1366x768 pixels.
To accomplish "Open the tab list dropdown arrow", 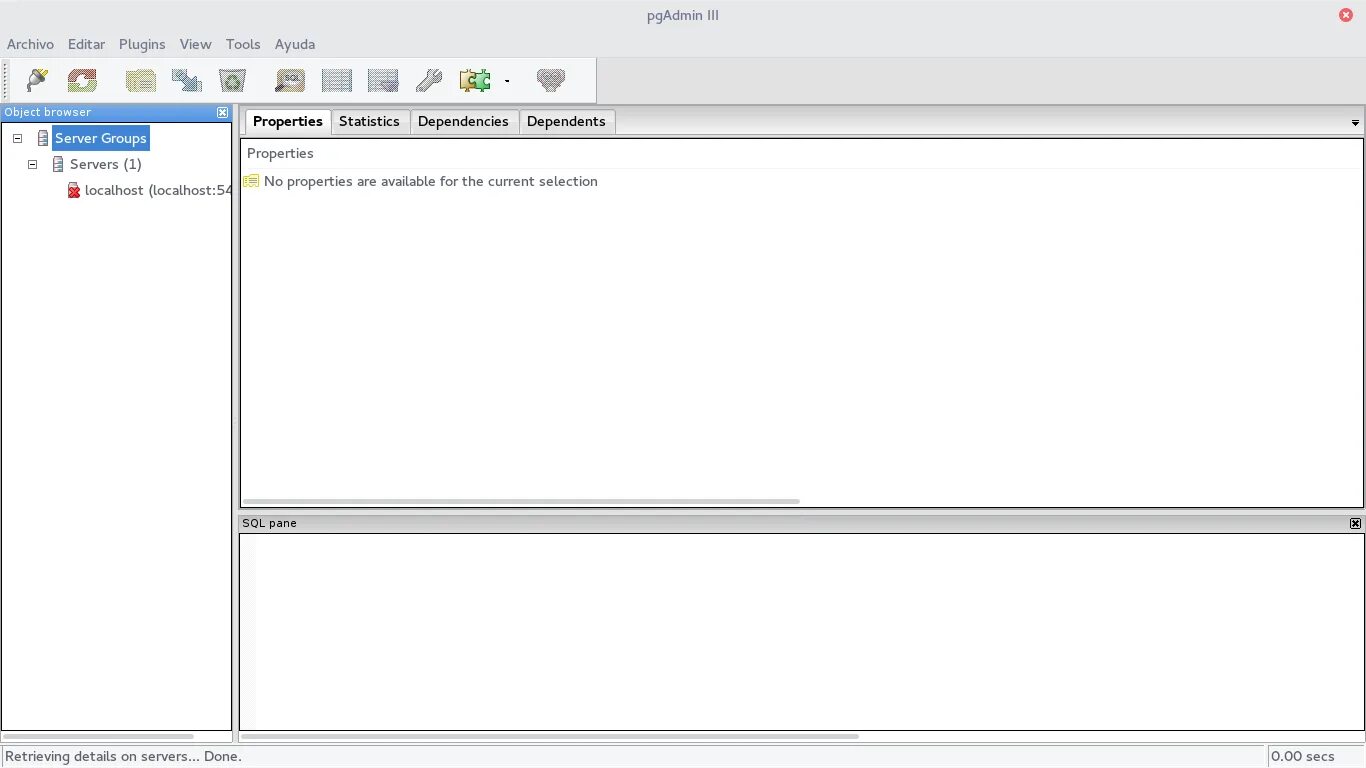I will point(1355,123).
